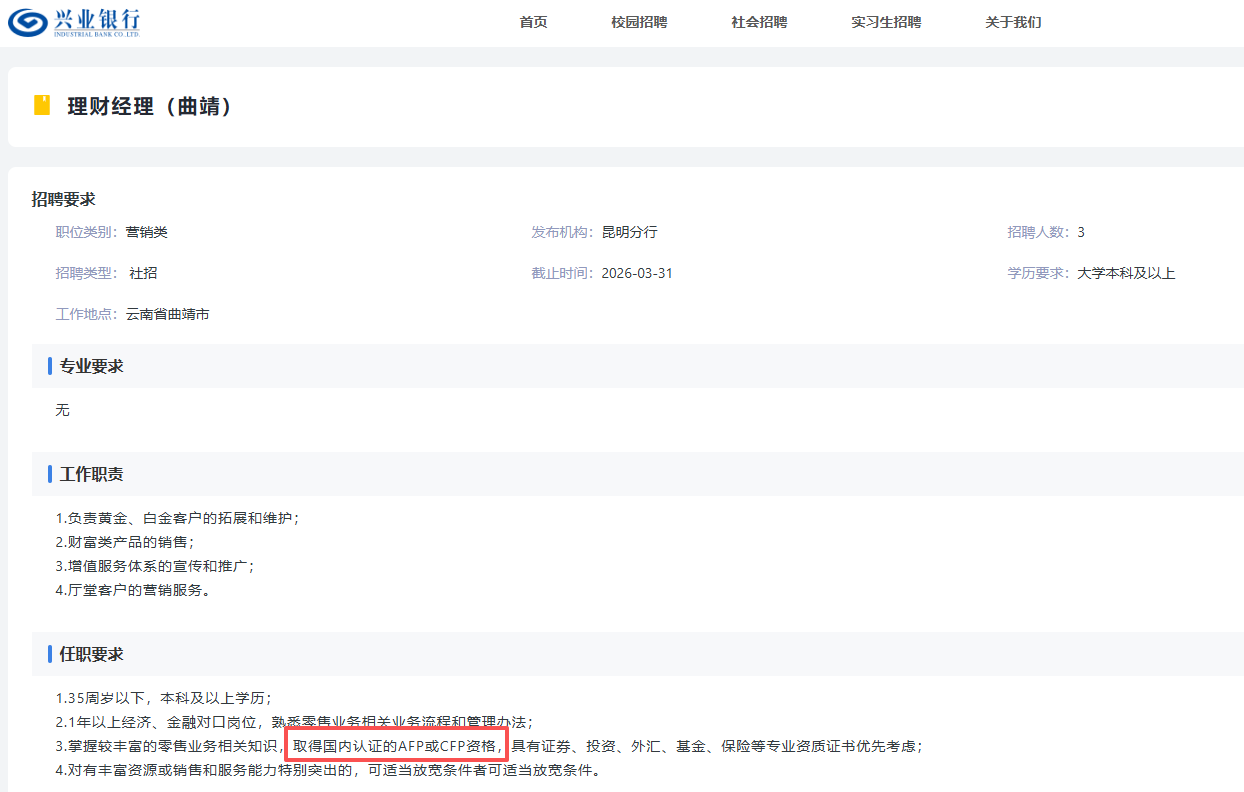Click the 社招 recruitment type value
The height and width of the screenshot is (792, 1244).
(x=143, y=273)
